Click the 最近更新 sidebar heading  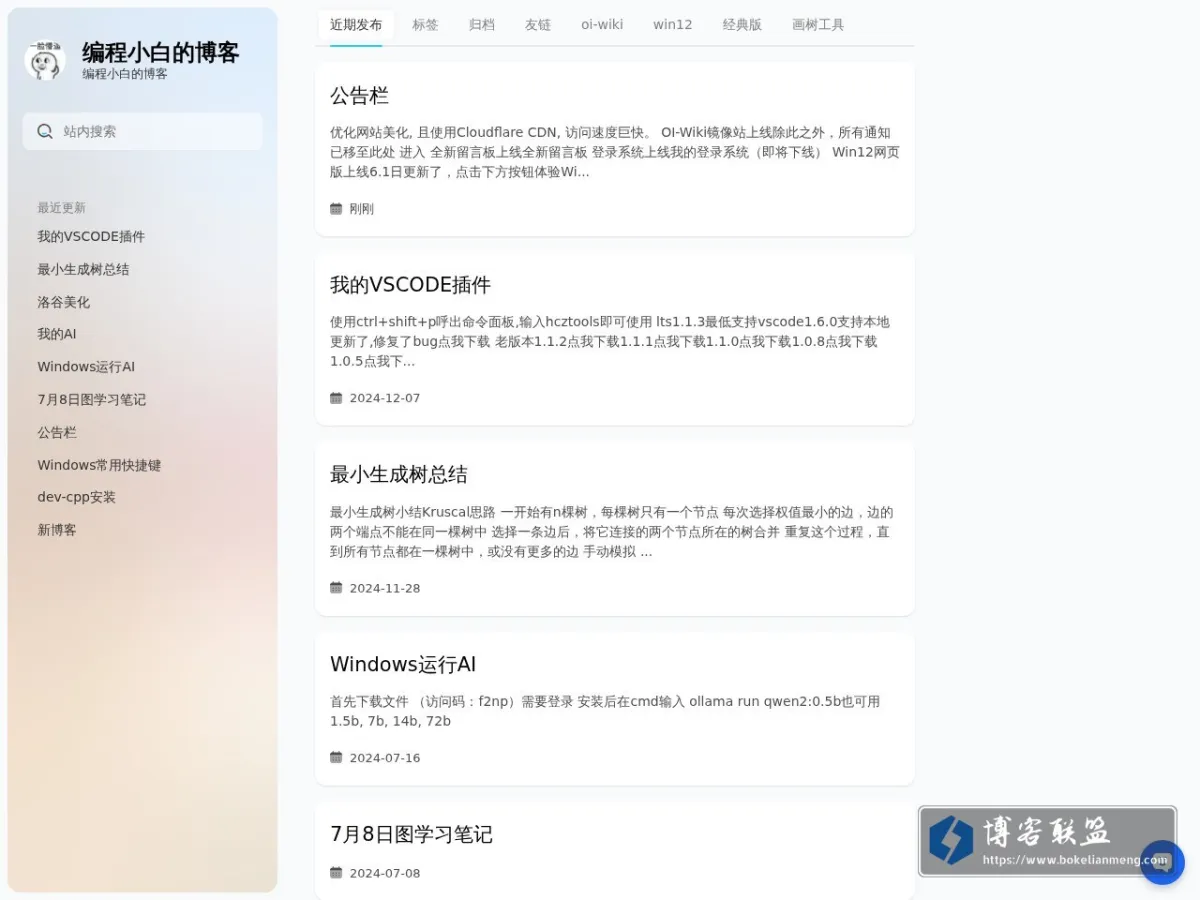pyautogui.click(x=61, y=208)
